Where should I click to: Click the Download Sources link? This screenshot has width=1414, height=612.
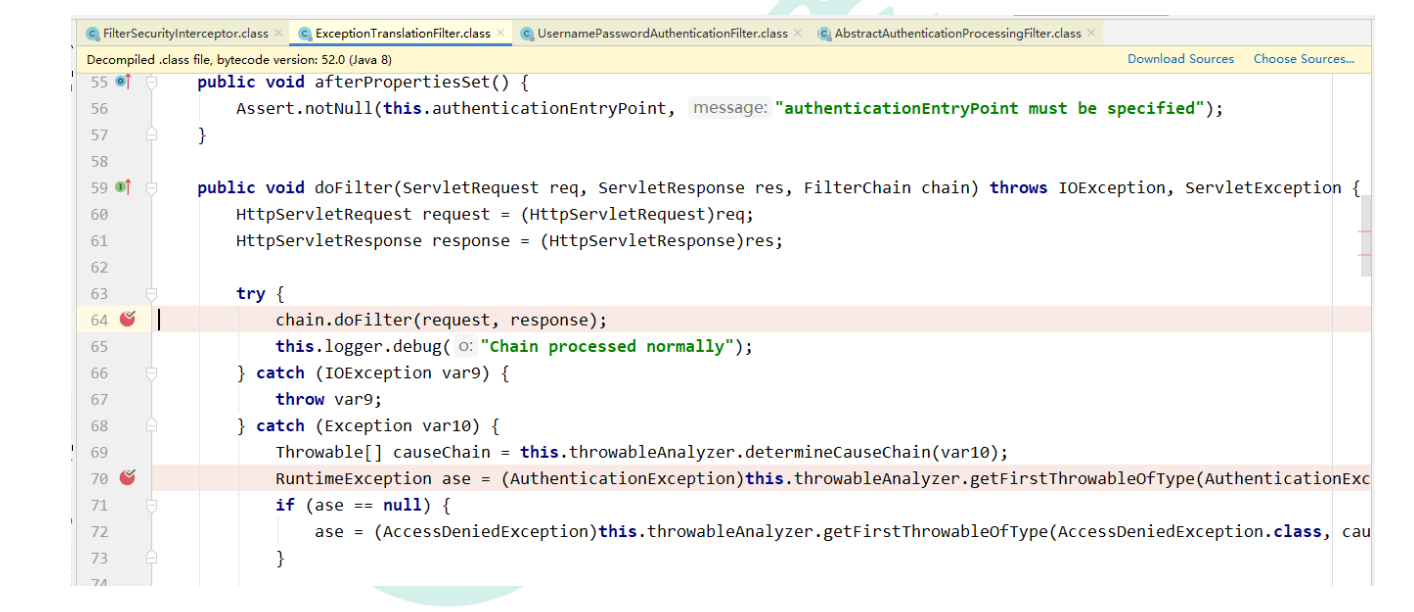[x=1180, y=59]
